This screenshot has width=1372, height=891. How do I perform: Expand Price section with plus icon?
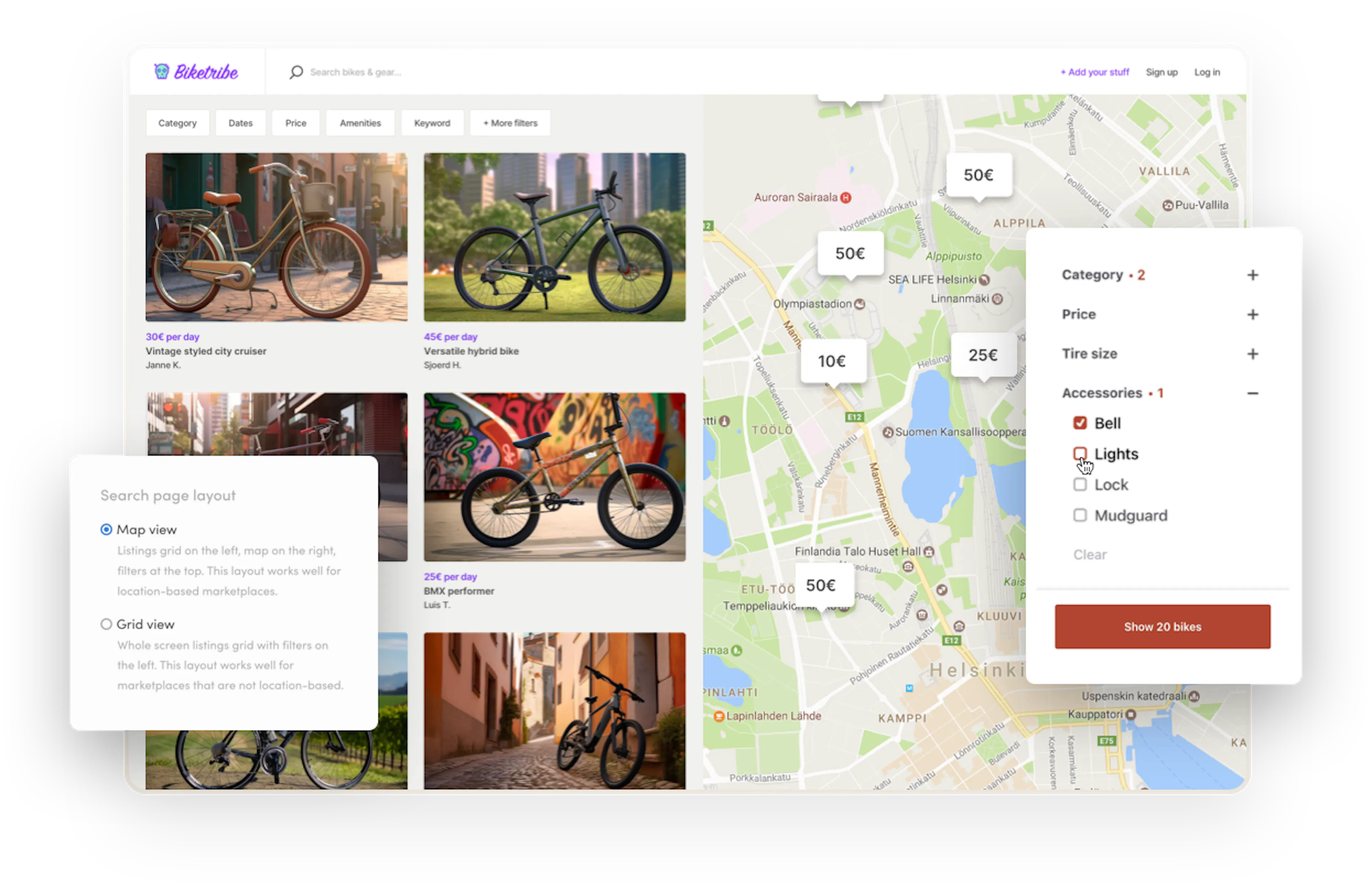(1253, 315)
